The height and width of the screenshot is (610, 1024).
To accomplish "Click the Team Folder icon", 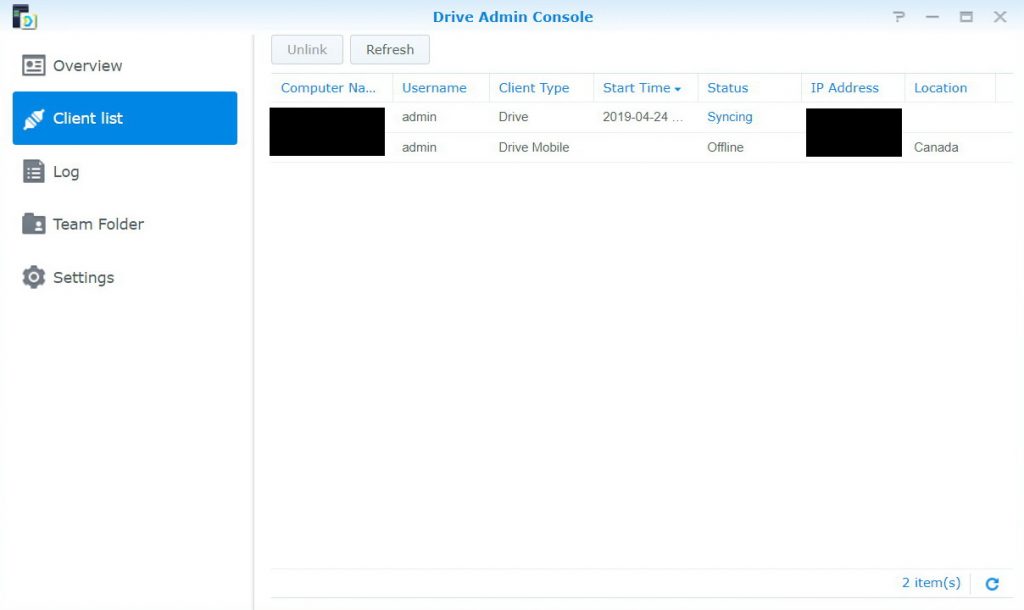I will click(34, 224).
